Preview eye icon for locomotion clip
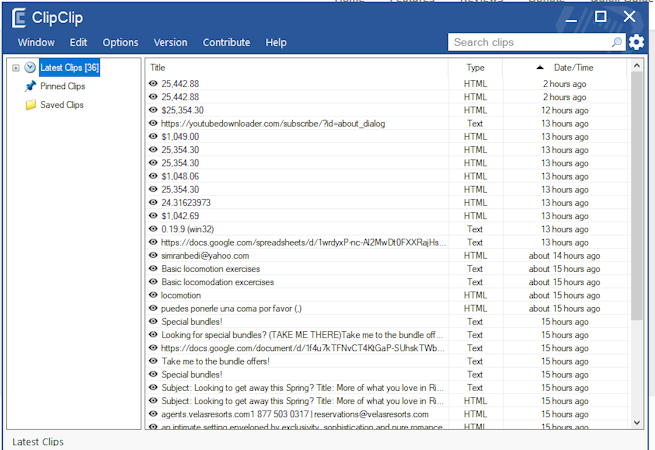Image resolution: width=655 pixels, height=450 pixels. pyautogui.click(x=153, y=295)
